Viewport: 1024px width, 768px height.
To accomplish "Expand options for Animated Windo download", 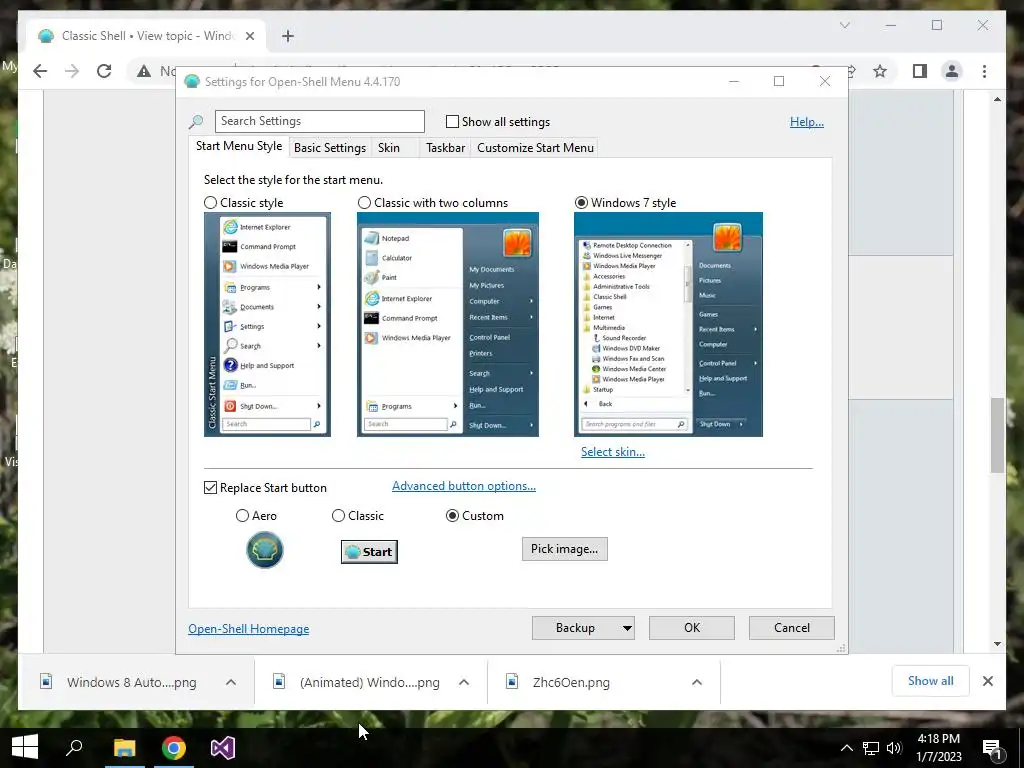I will 464,682.
